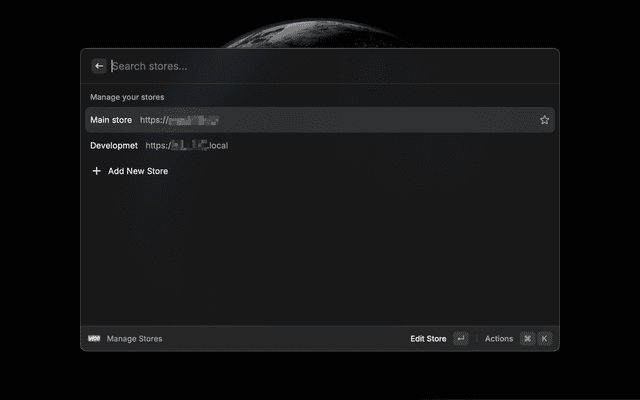Click the Command key icon

click(x=527, y=339)
